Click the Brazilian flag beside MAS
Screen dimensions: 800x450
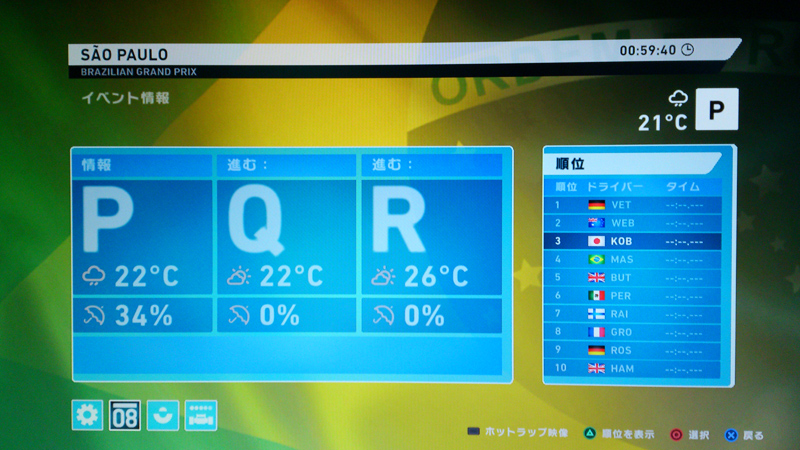click(596, 260)
